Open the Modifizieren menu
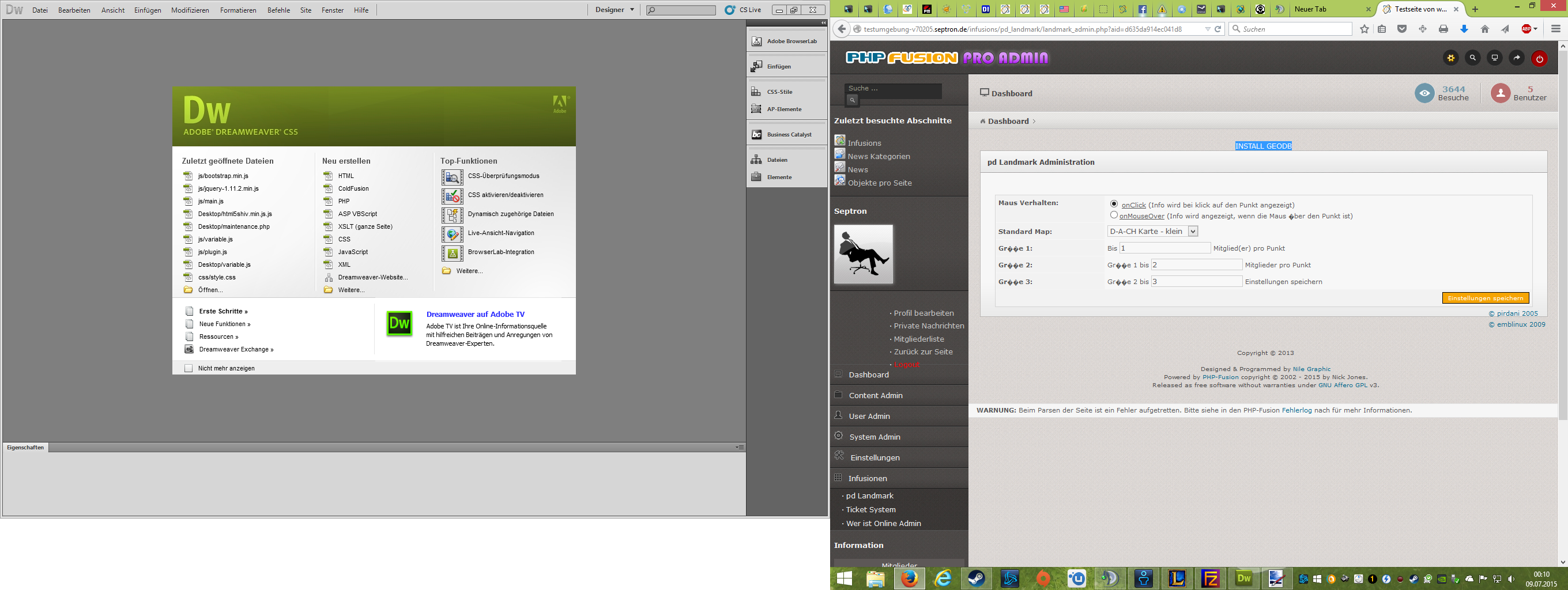The width and height of the screenshot is (1568, 590). click(190, 10)
